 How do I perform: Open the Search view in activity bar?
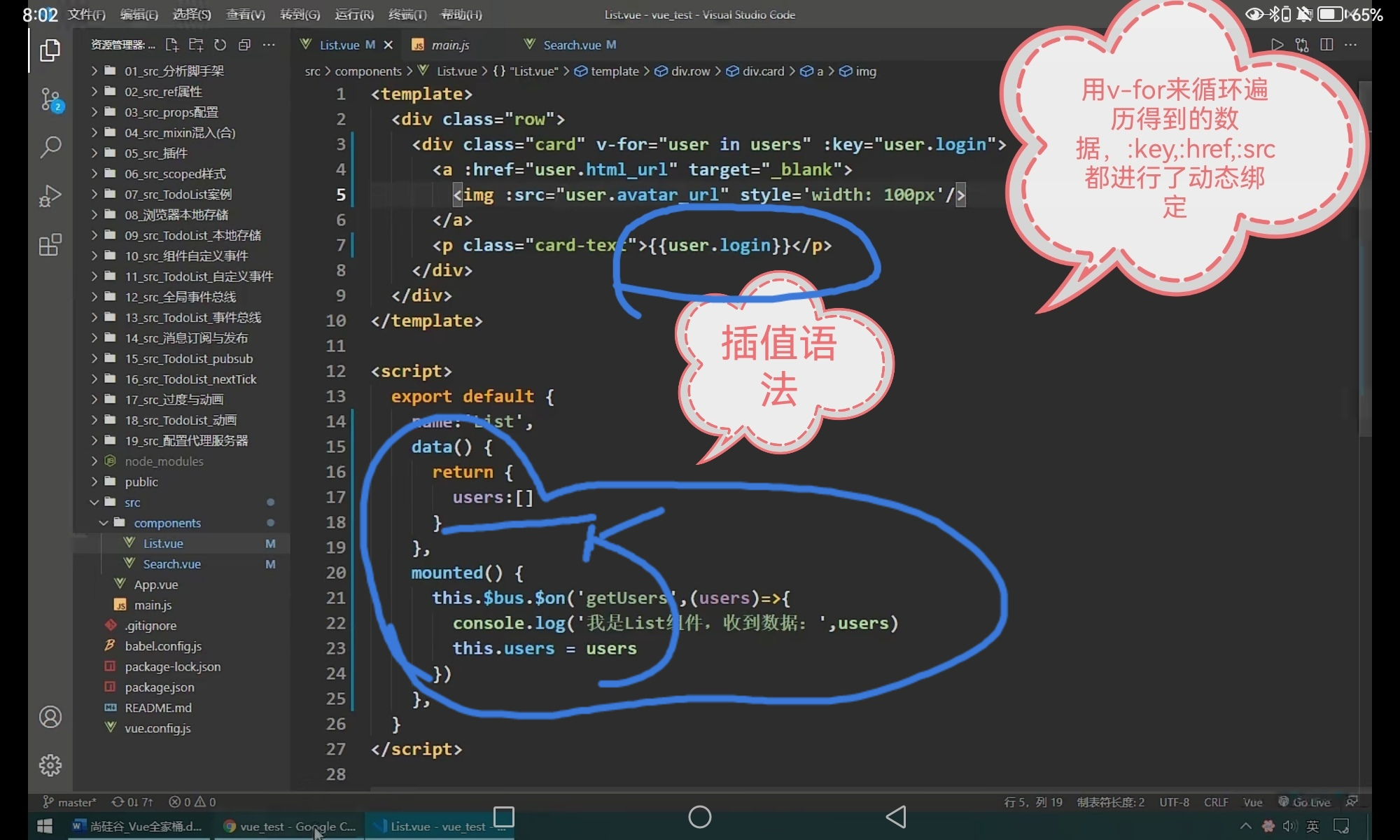tap(50, 147)
